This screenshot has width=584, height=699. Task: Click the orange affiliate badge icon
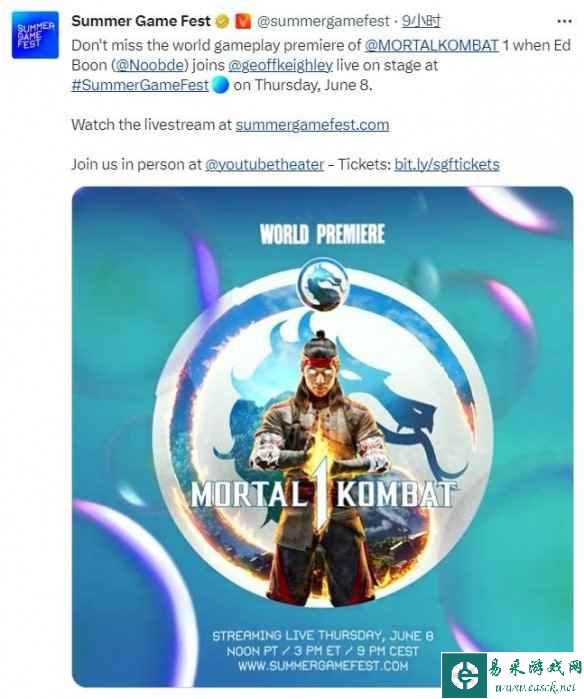[x=243, y=21]
